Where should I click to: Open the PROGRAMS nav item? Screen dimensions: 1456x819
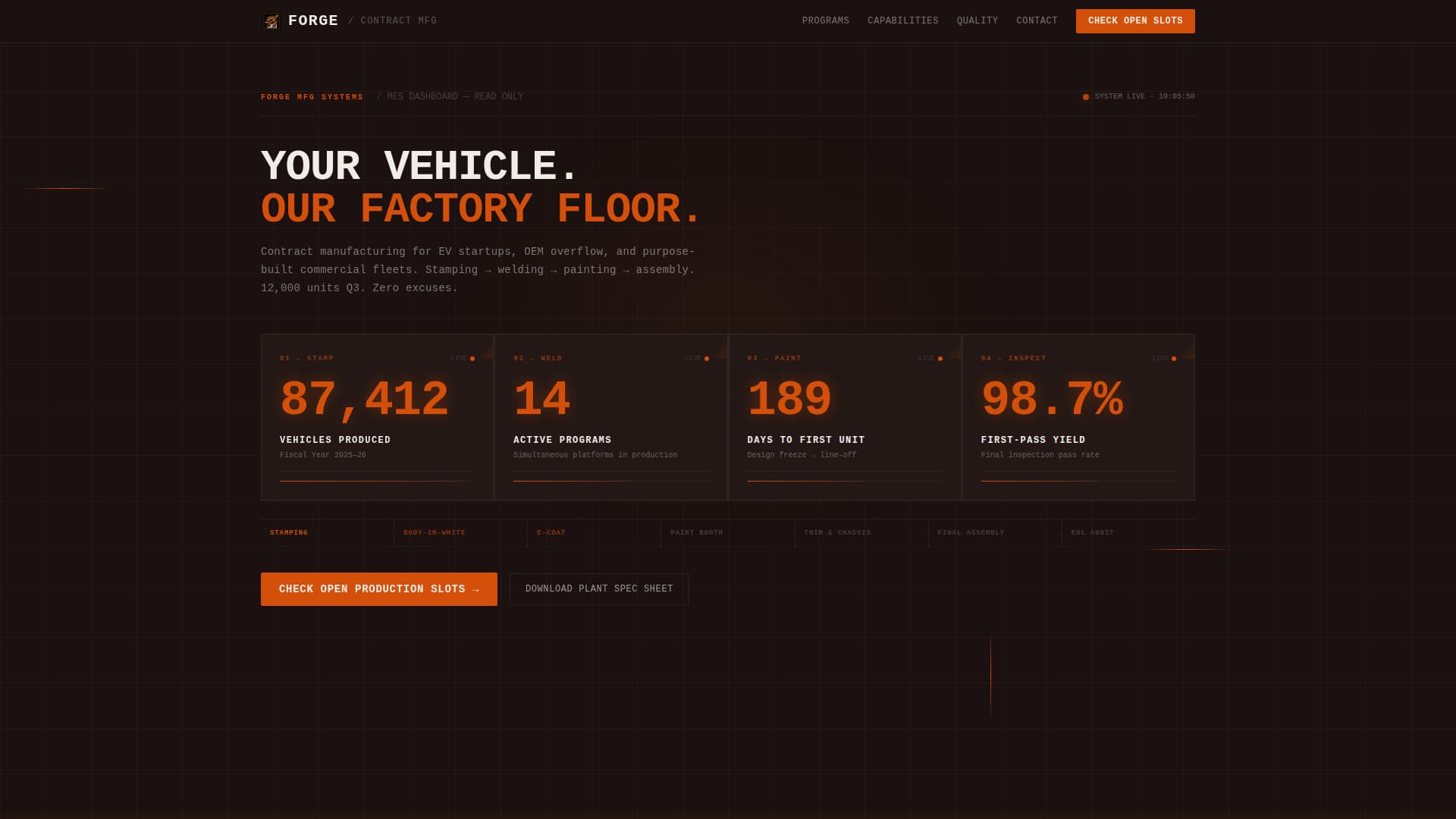[x=825, y=20]
